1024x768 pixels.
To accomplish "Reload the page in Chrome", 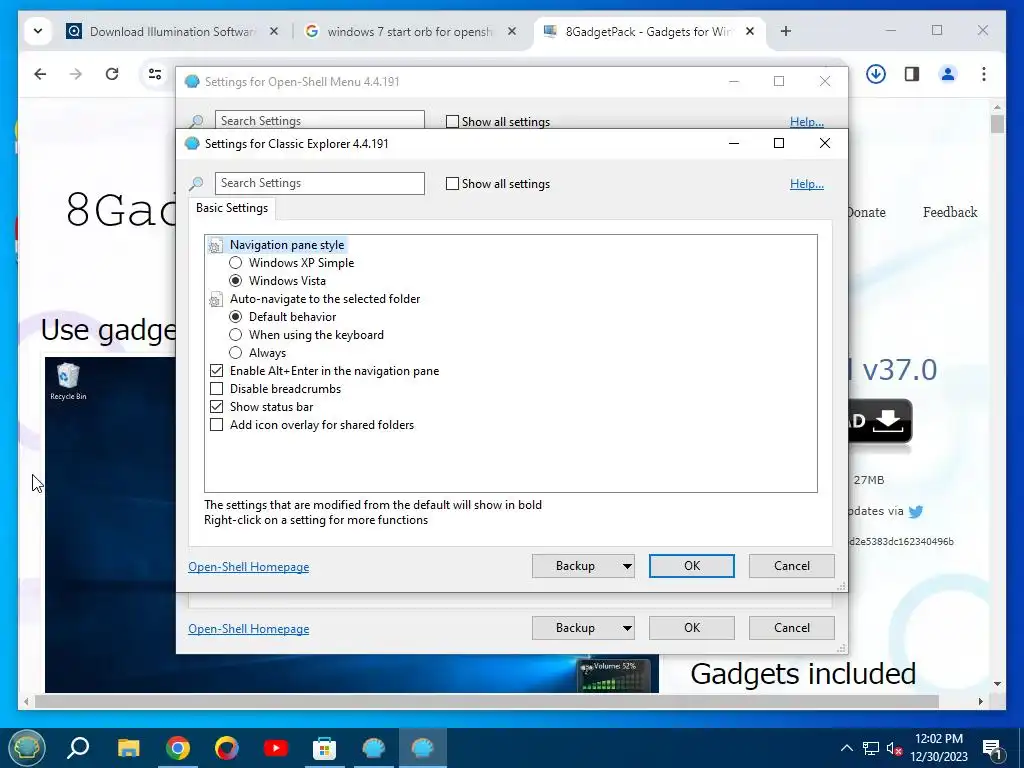I will pos(112,74).
